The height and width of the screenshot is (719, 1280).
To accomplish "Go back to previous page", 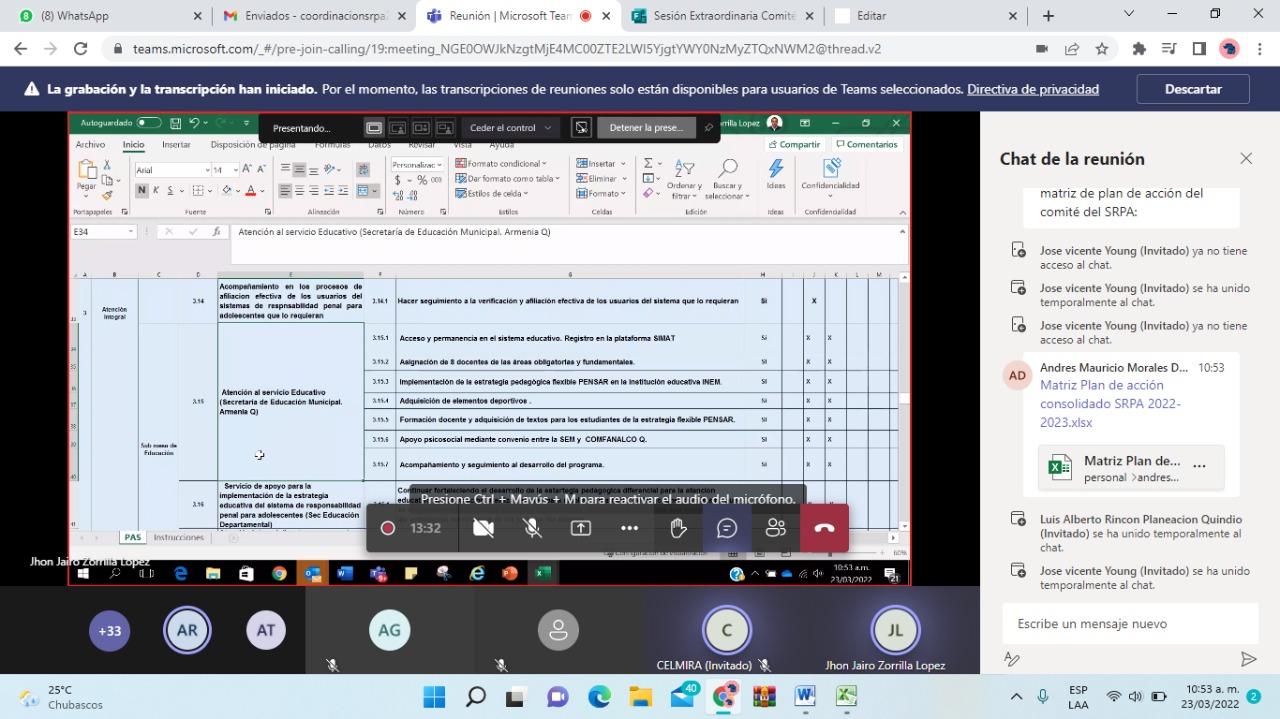I will (x=21, y=49).
